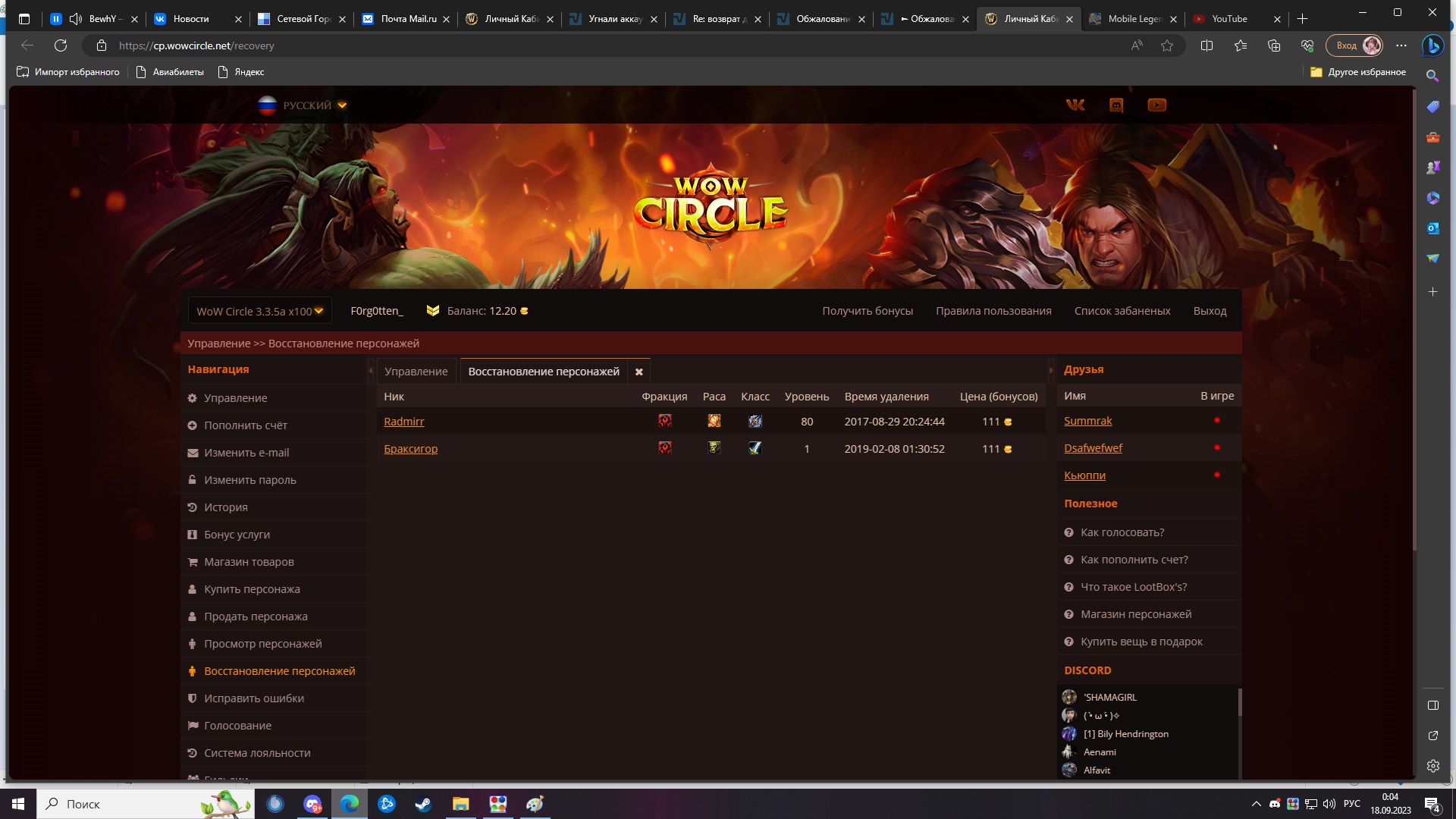Open the WoW Circle 3.3.5a x100 realm selector
The width and height of the screenshot is (1456, 819).
point(259,311)
